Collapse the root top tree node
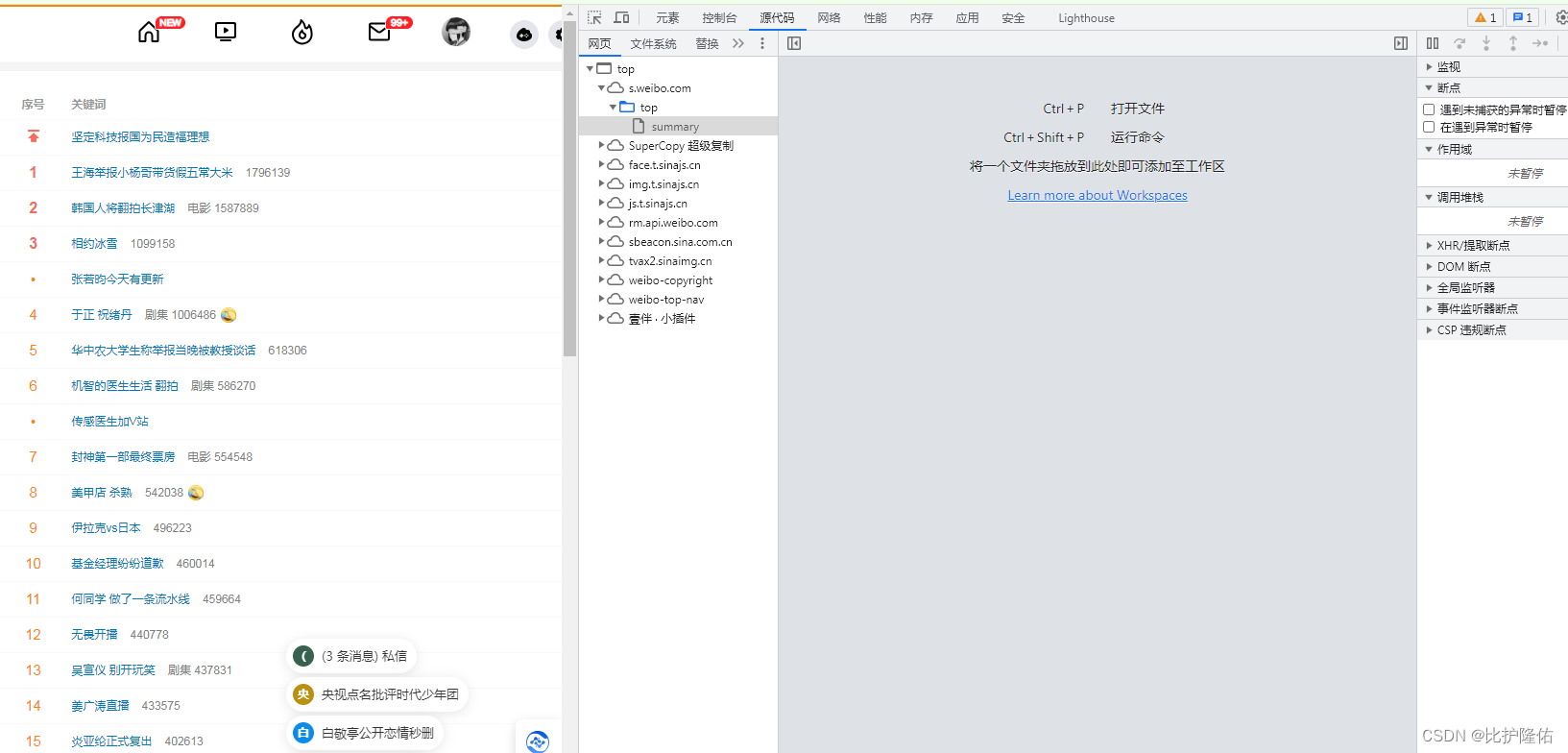The image size is (1568, 753). coord(590,68)
